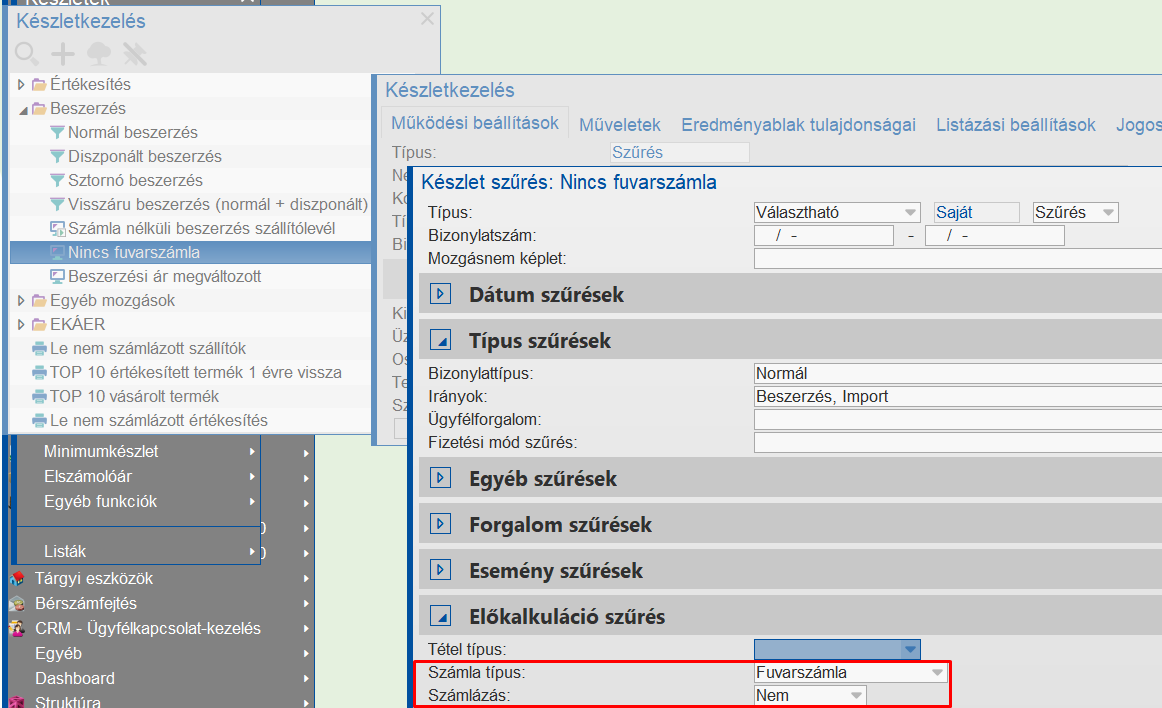Open the Minimumkészlet submenu
The width and height of the screenshot is (1162, 708).
[140, 451]
